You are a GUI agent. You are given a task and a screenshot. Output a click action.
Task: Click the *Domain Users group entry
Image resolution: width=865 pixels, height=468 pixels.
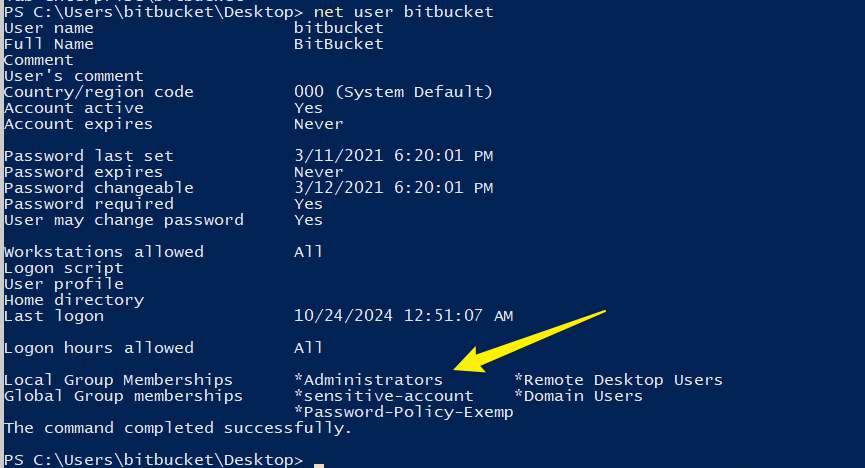(578, 396)
